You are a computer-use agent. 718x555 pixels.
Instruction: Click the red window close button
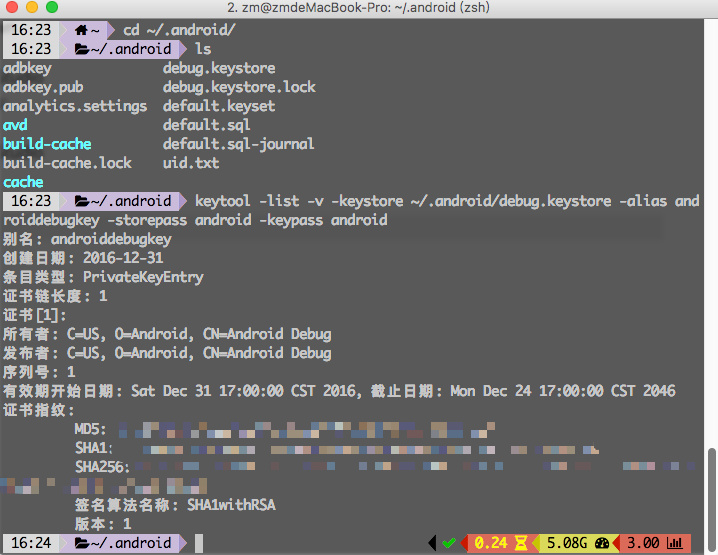tap(11, 7)
